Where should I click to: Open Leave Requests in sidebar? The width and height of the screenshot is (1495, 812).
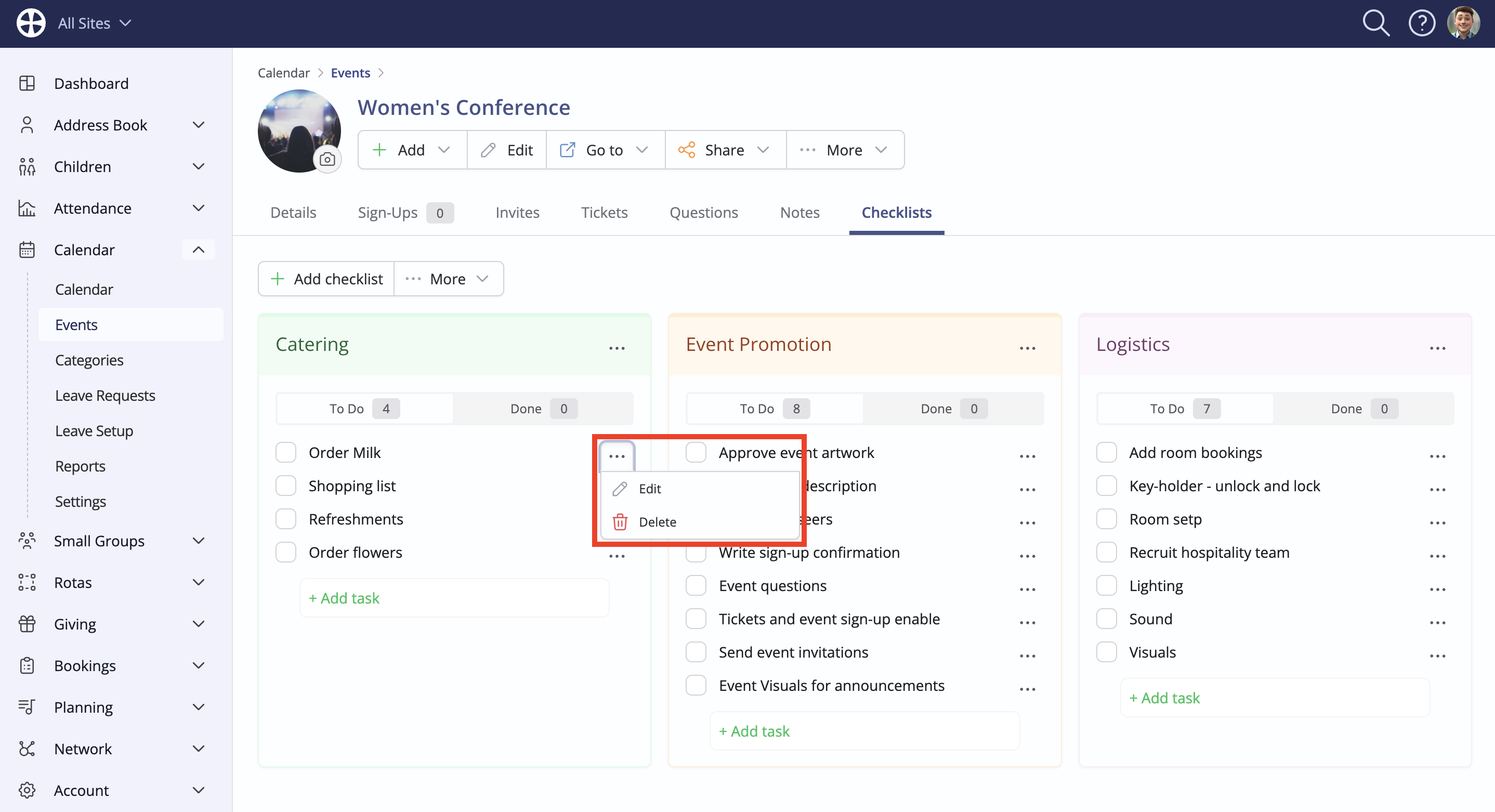pyautogui.click(x=105, y=395)
